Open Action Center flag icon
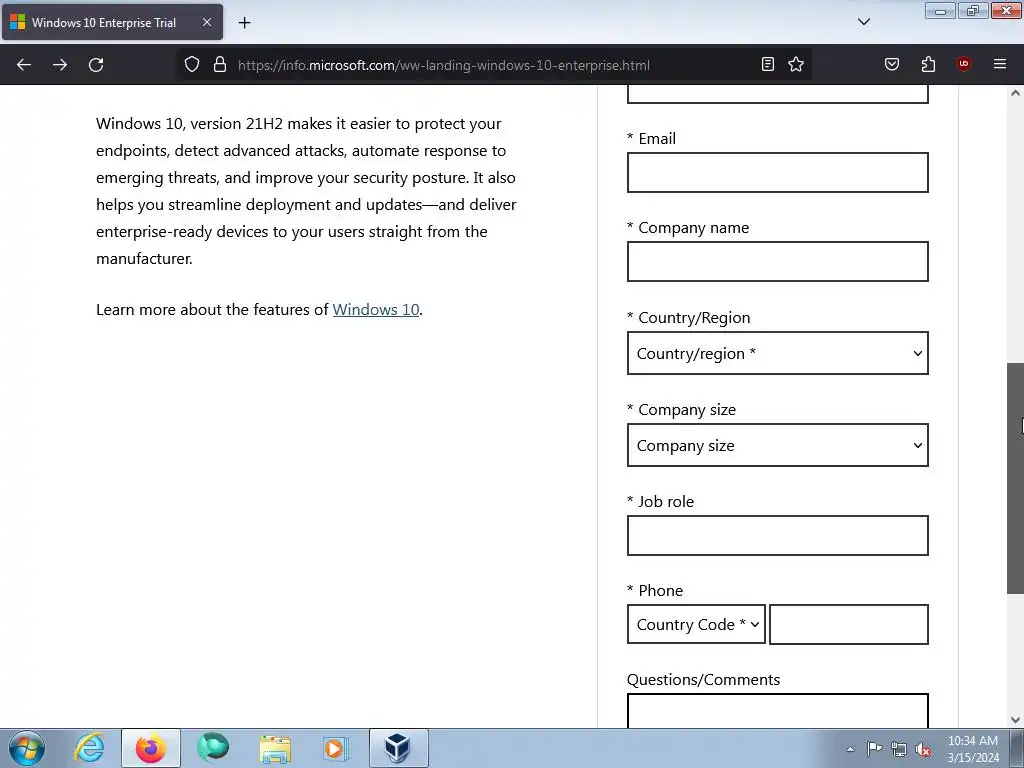1024x768 pixels. pos(874,749)
